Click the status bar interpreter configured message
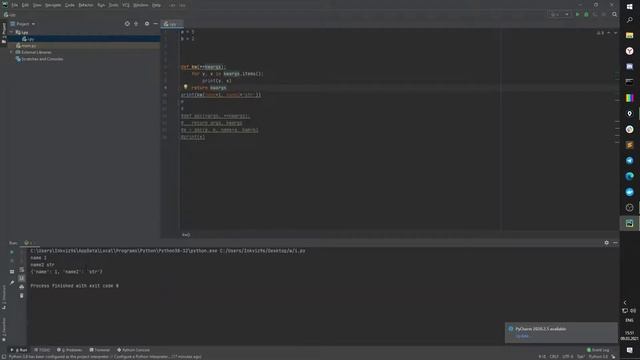This screenshot has width=640, height=360. click(105, 357)
